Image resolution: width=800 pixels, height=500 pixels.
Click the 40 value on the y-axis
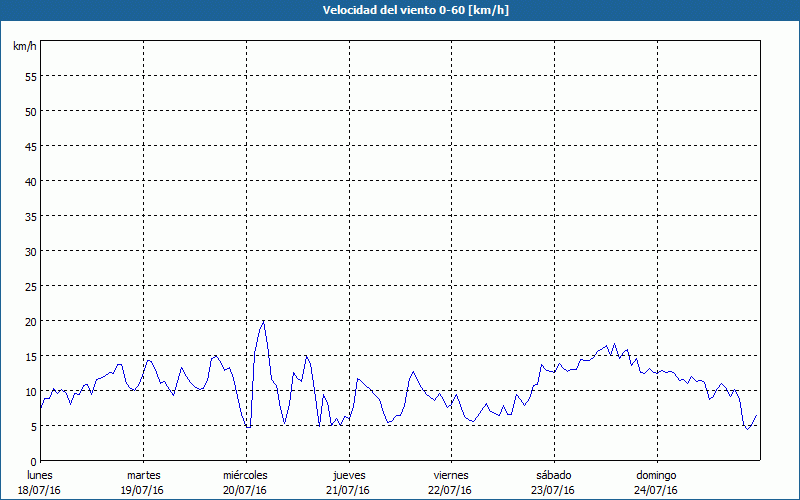pos(30,181)
